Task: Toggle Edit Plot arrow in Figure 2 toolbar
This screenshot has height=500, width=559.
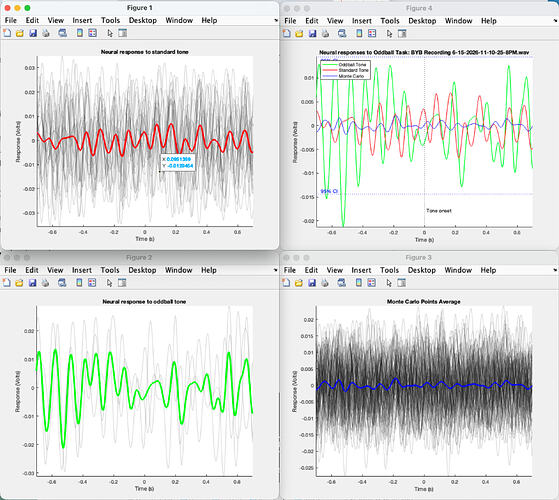Action: [109, 283]
